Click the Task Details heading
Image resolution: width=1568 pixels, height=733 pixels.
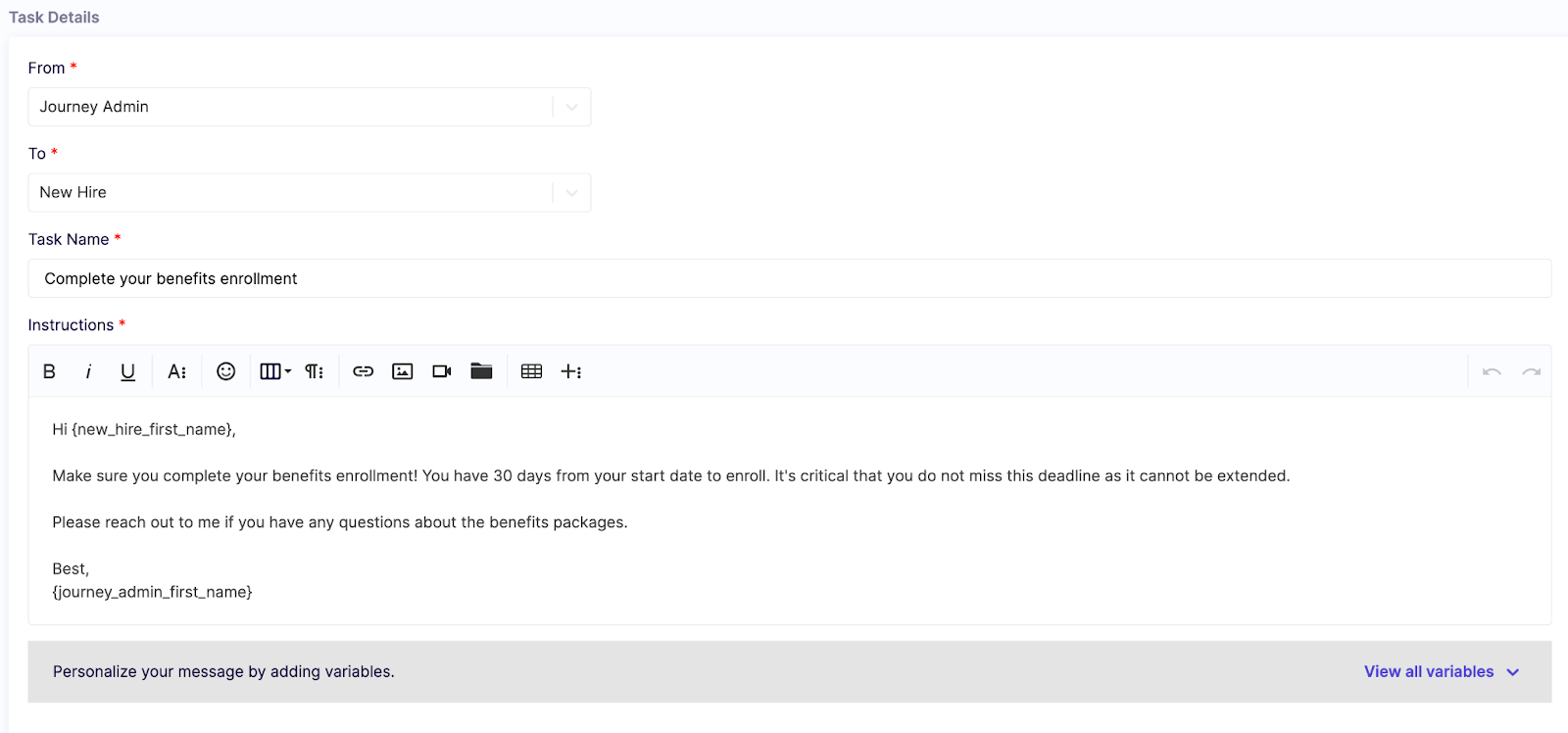click(x=54, y=18)
